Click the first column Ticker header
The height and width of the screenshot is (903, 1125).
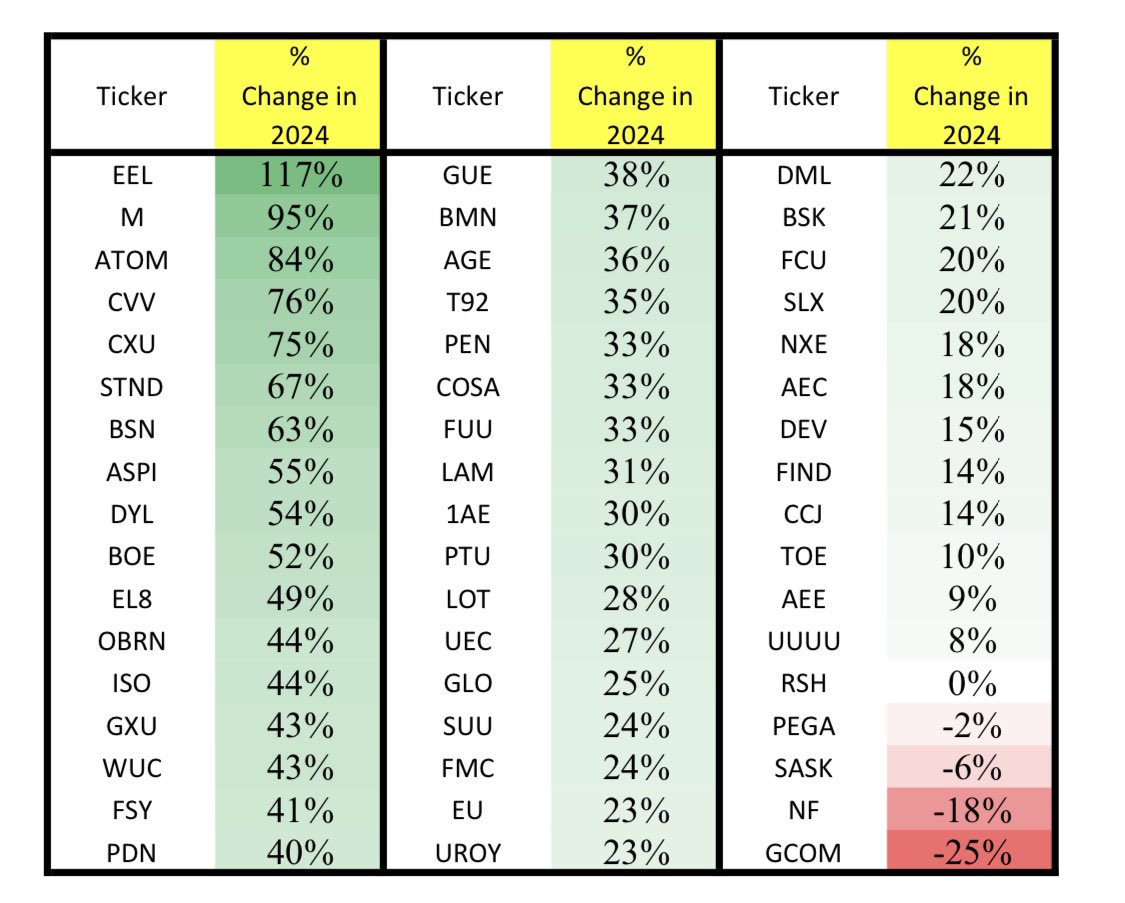[x=132, y=96]
